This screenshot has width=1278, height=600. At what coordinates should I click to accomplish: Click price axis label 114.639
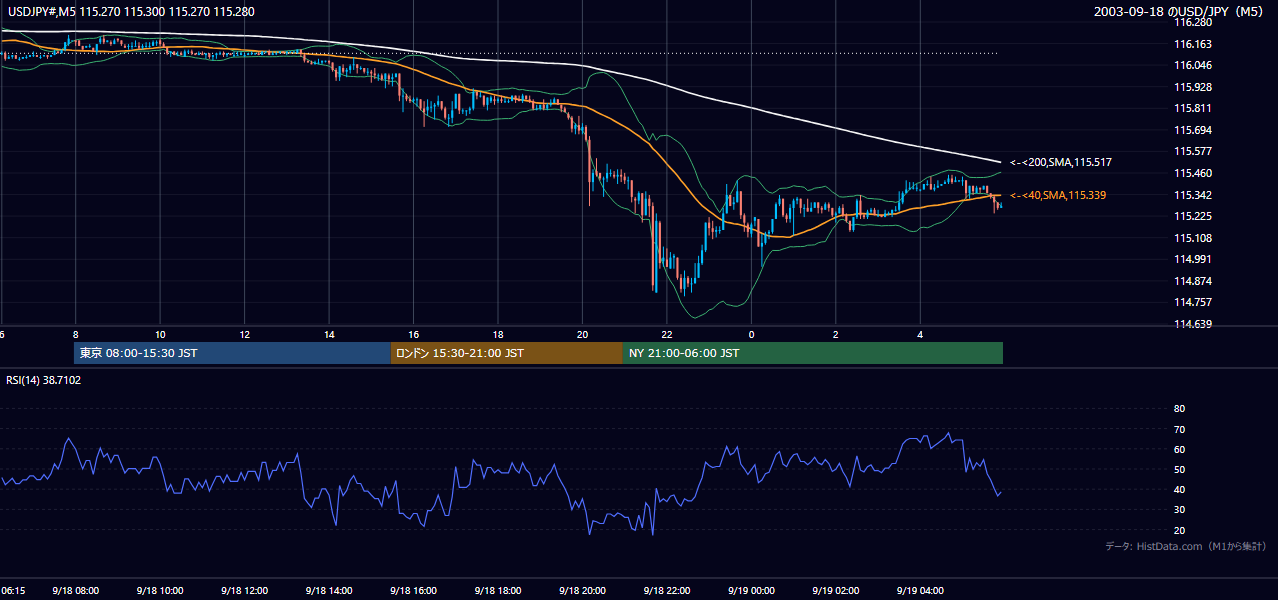(x=1192, y=324)
